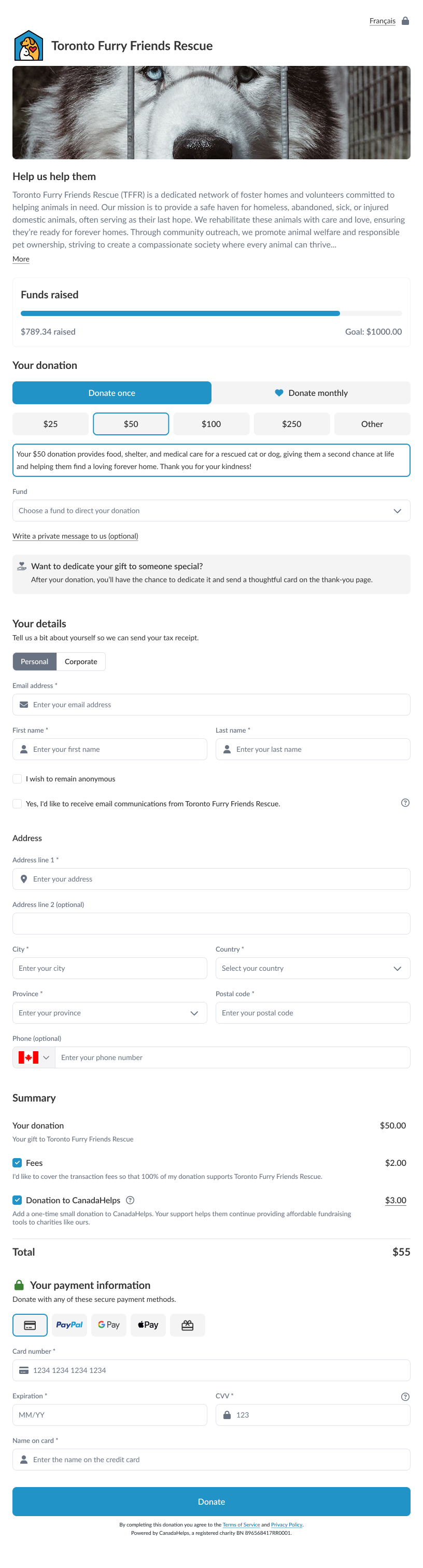This screenshot has width=423, height=1568.
Task: Open the Terms of Service link
Action: pos(241,1525)
